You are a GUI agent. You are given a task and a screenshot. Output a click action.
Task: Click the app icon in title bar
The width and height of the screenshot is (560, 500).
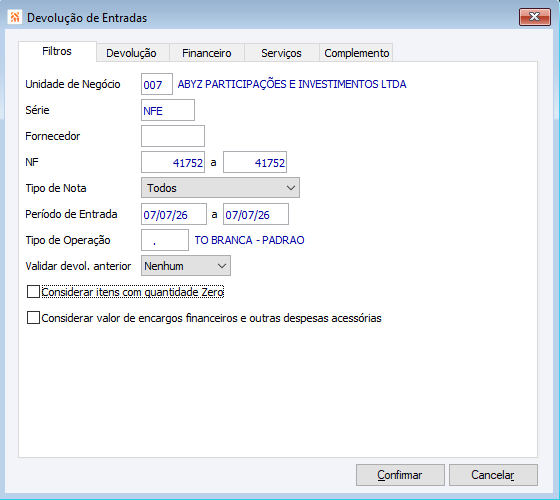pyautogui.click(x=15, y=17)
